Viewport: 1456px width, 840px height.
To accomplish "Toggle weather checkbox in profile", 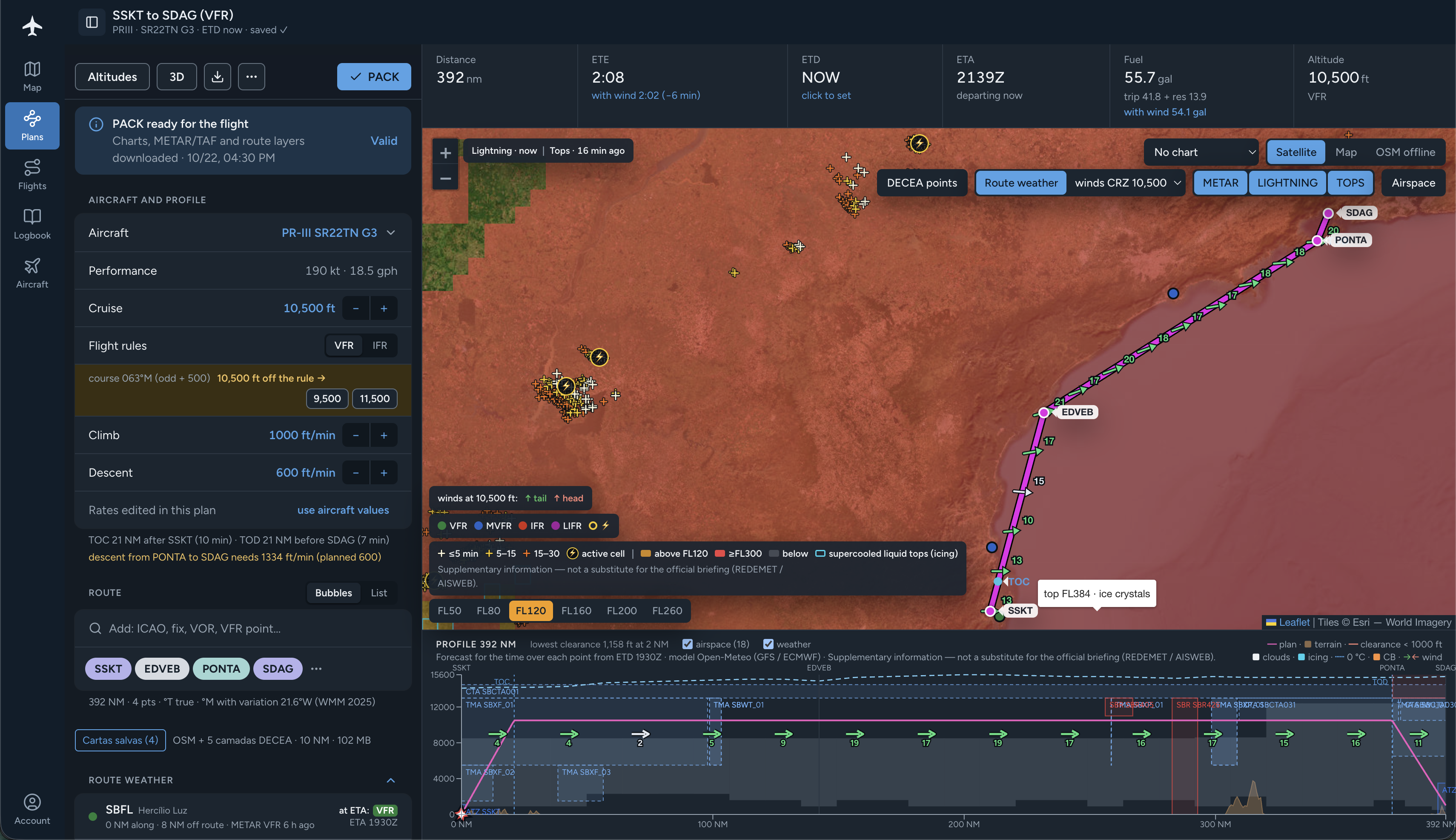I will pyautogui.click(x=768, y=644).
